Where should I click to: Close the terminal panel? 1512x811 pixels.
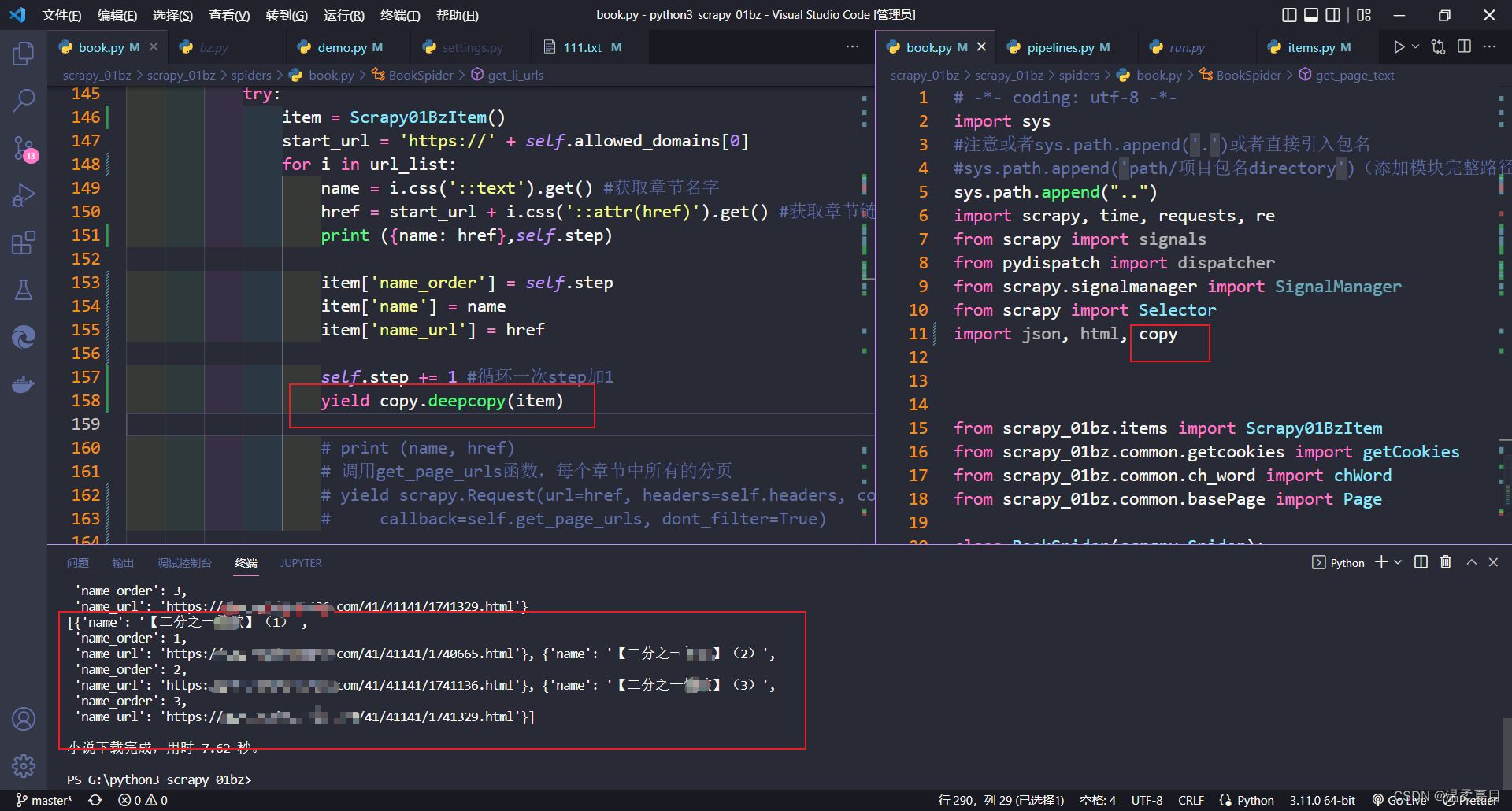point(1493,562)
